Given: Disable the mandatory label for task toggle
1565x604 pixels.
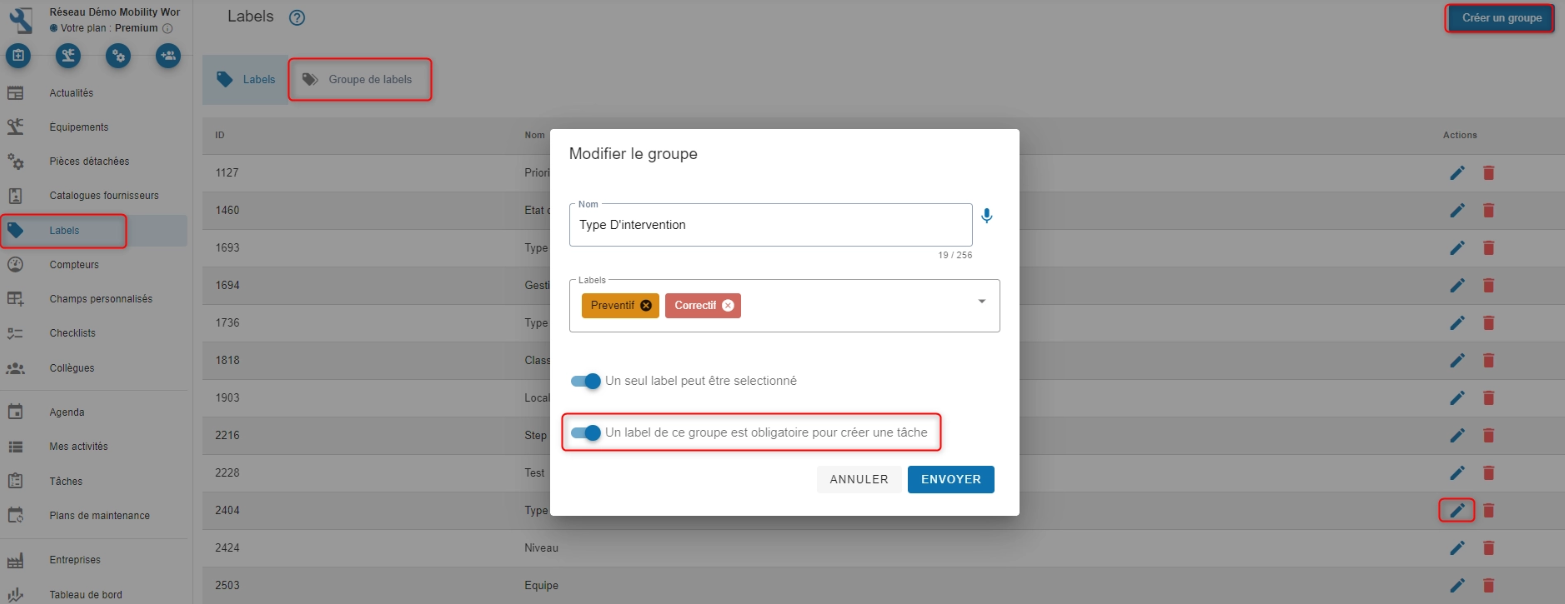Looking at the screenshot, I should (586, 433).
